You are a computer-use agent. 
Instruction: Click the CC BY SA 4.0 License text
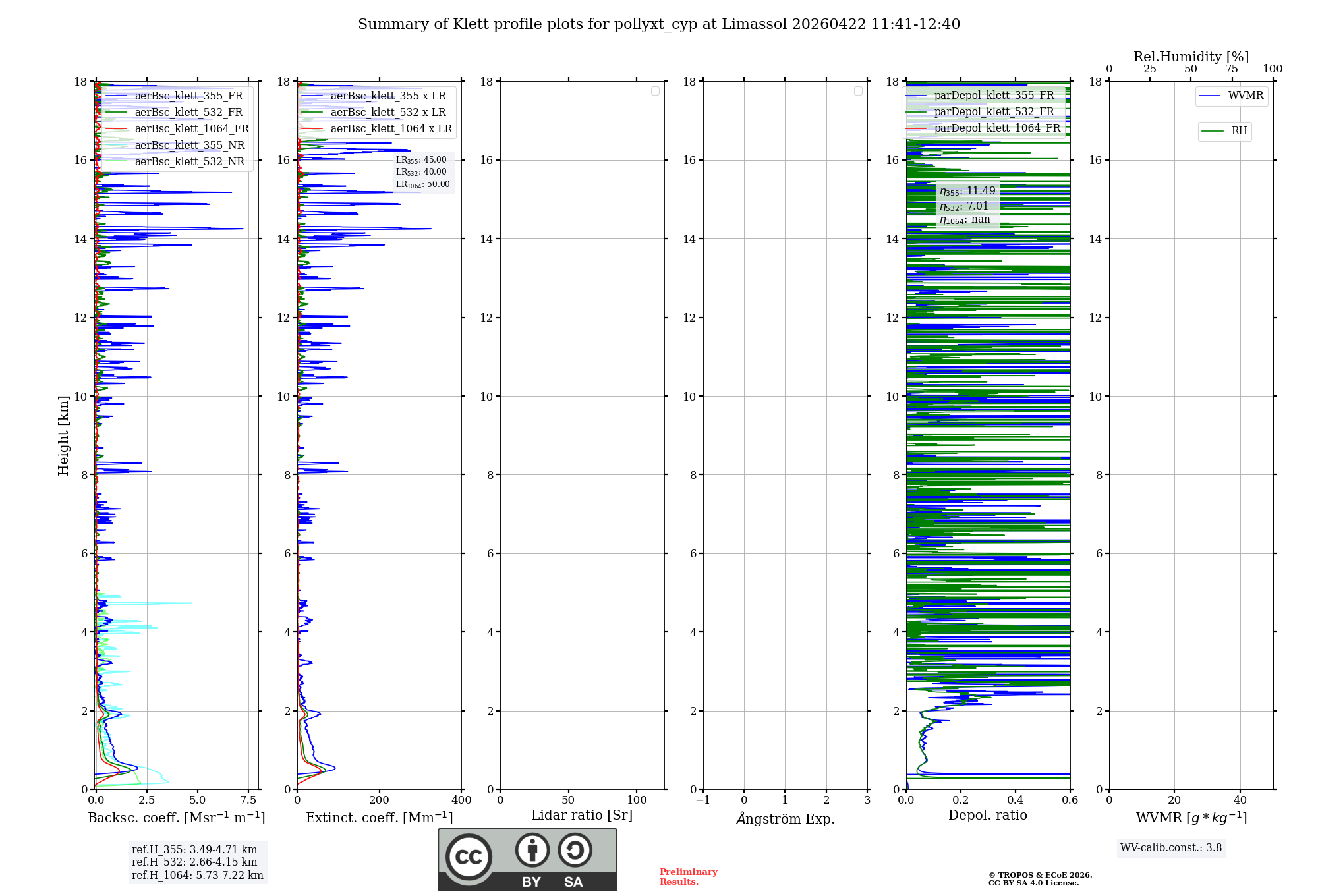coord(1033,883)
